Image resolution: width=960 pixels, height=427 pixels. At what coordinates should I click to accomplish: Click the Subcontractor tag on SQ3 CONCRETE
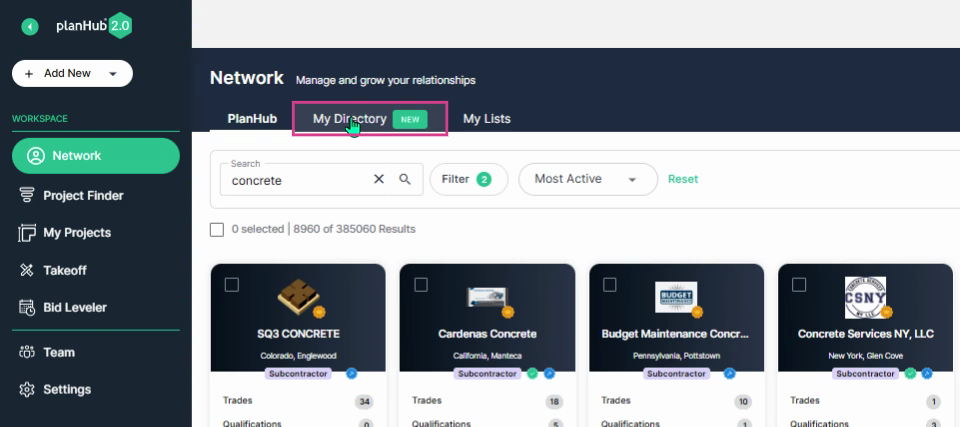click(298, 373)
